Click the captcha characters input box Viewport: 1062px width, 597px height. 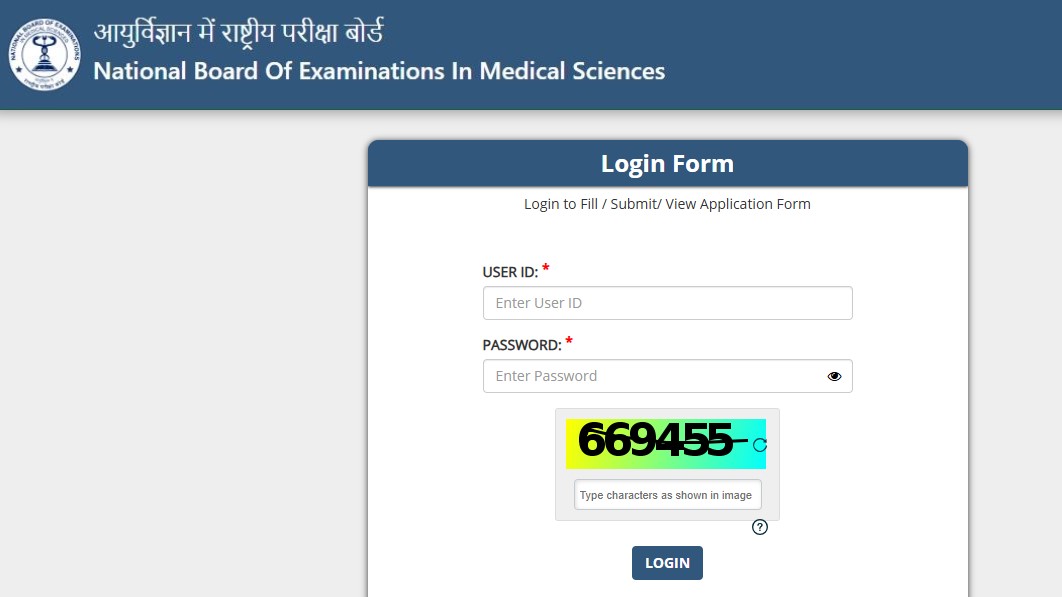(667, 494)
